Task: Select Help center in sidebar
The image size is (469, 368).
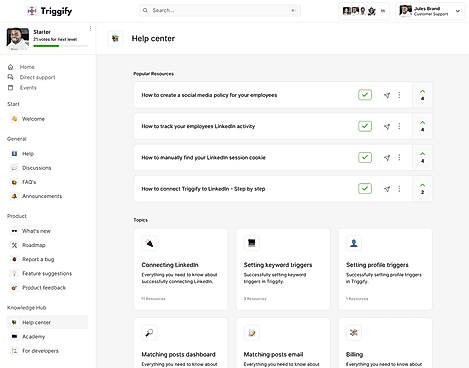Action: tap(48, 322)
